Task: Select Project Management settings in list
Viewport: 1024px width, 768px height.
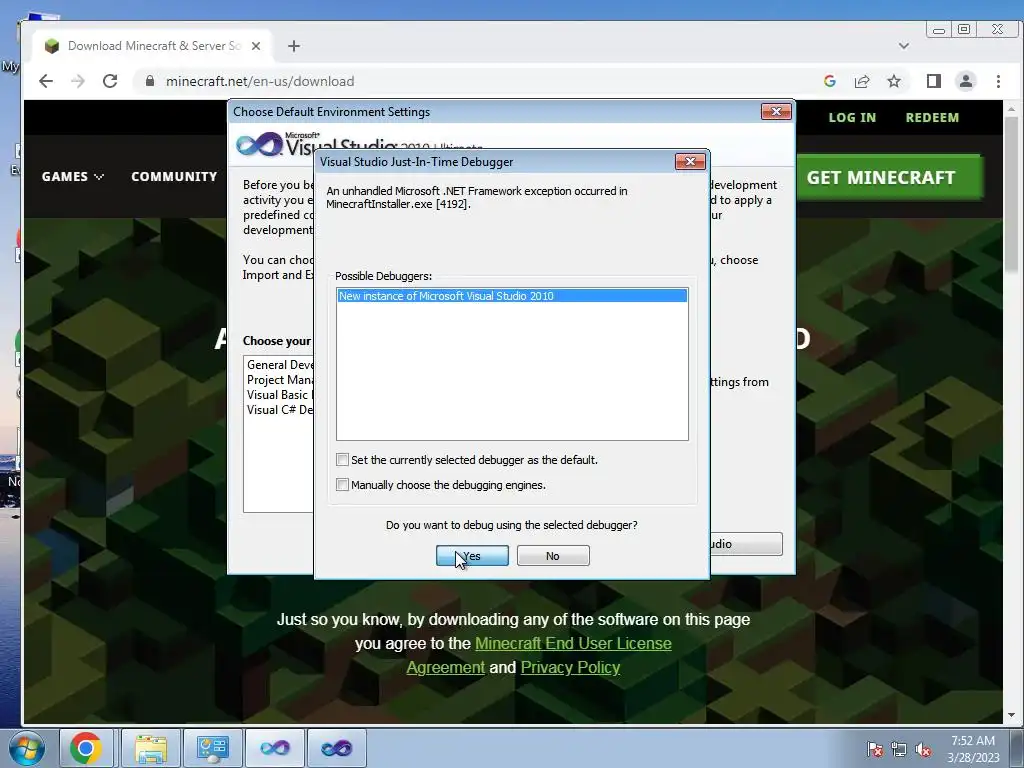Action: (x=280, y=380)
